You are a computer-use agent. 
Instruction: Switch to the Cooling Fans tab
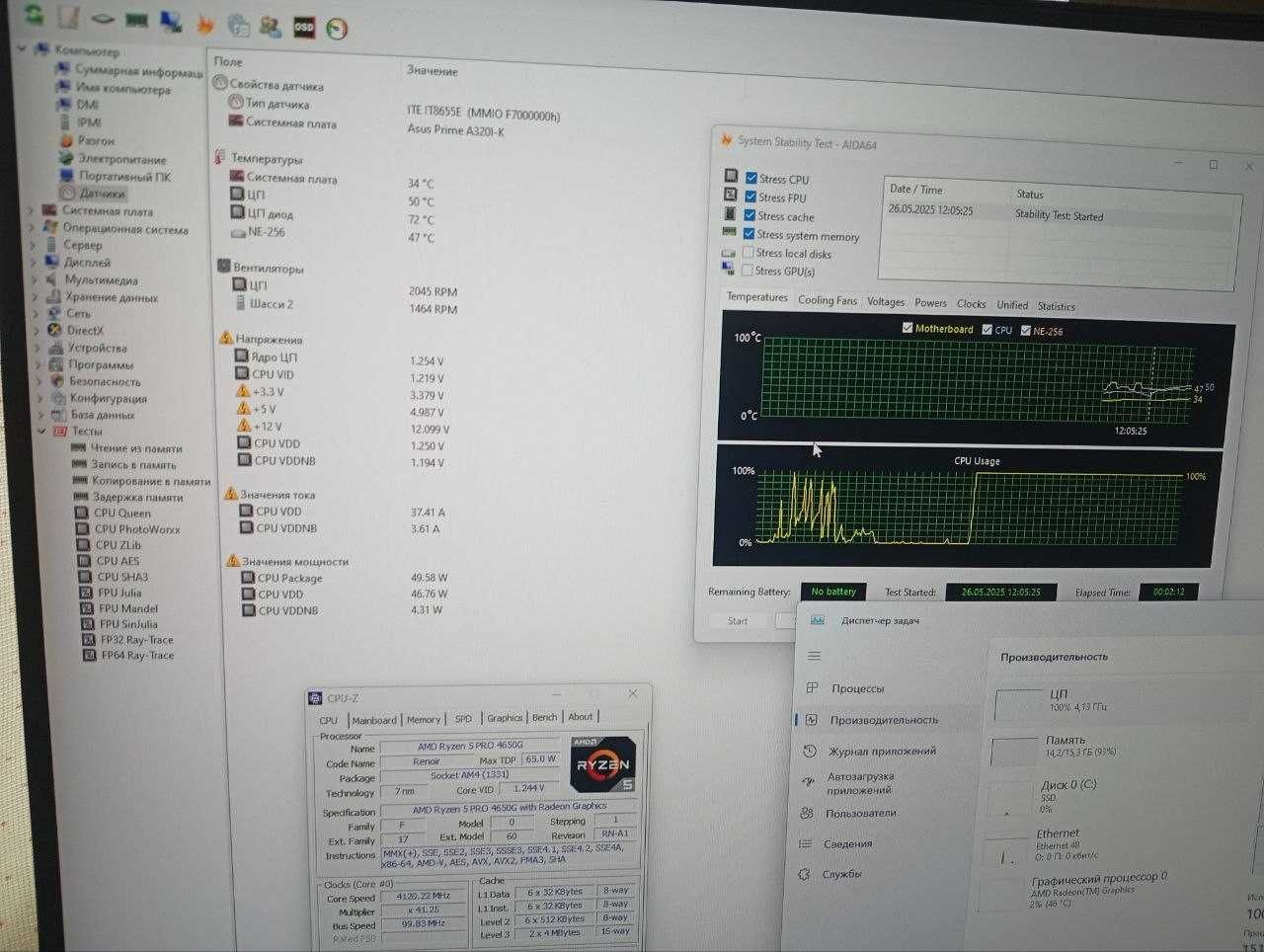(828, 300)
